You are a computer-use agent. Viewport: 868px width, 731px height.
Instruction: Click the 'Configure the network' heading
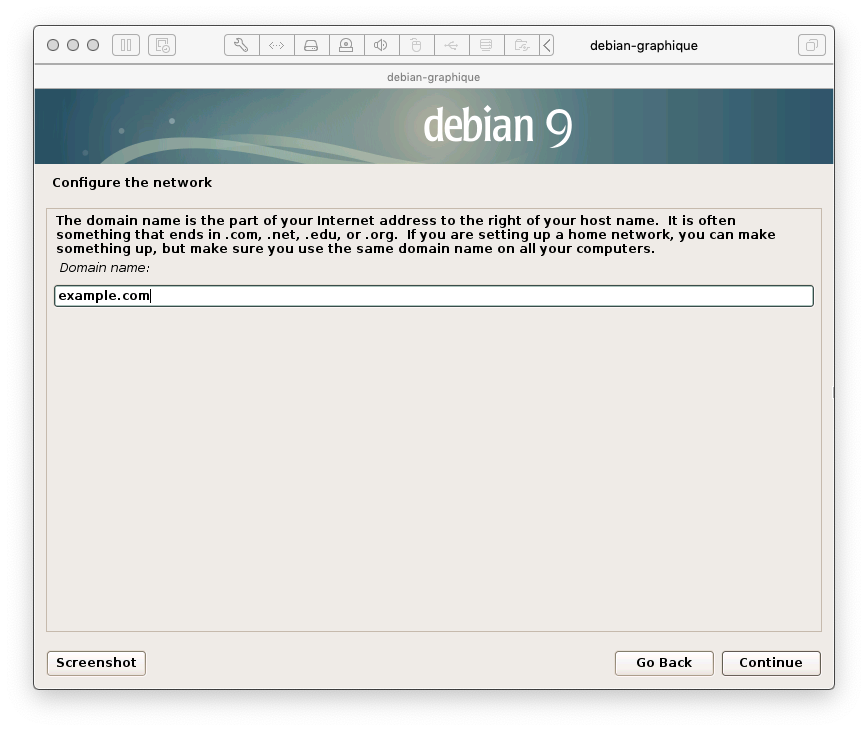click(132, 183)
